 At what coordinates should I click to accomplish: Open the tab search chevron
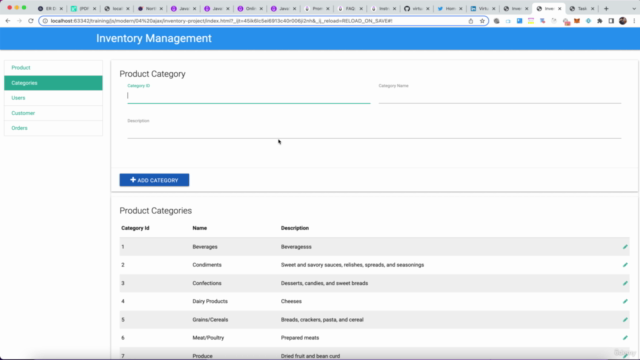click(x=634, y=9)
